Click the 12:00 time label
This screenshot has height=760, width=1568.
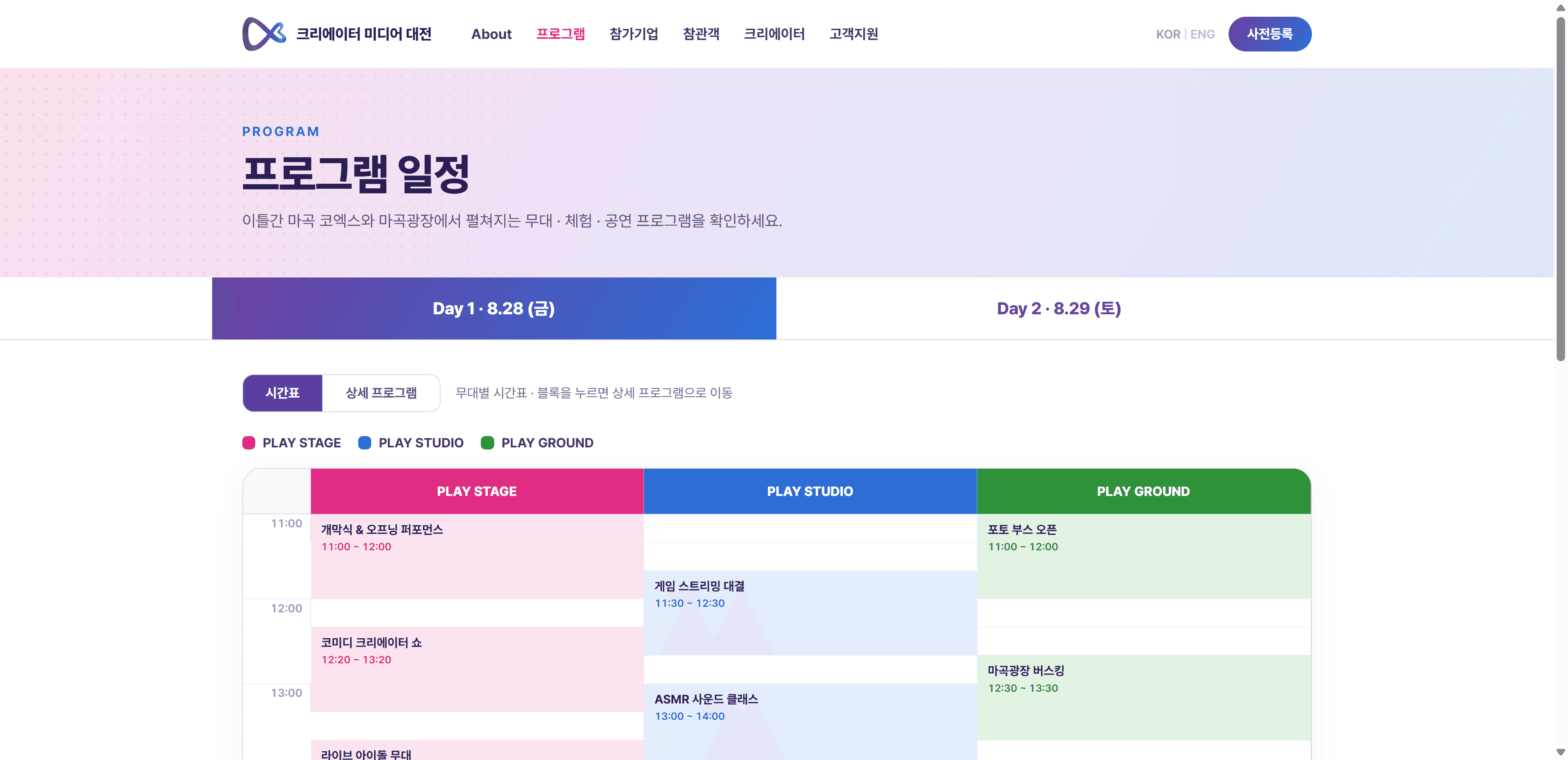pyautogui.click(x=286, y=609)
